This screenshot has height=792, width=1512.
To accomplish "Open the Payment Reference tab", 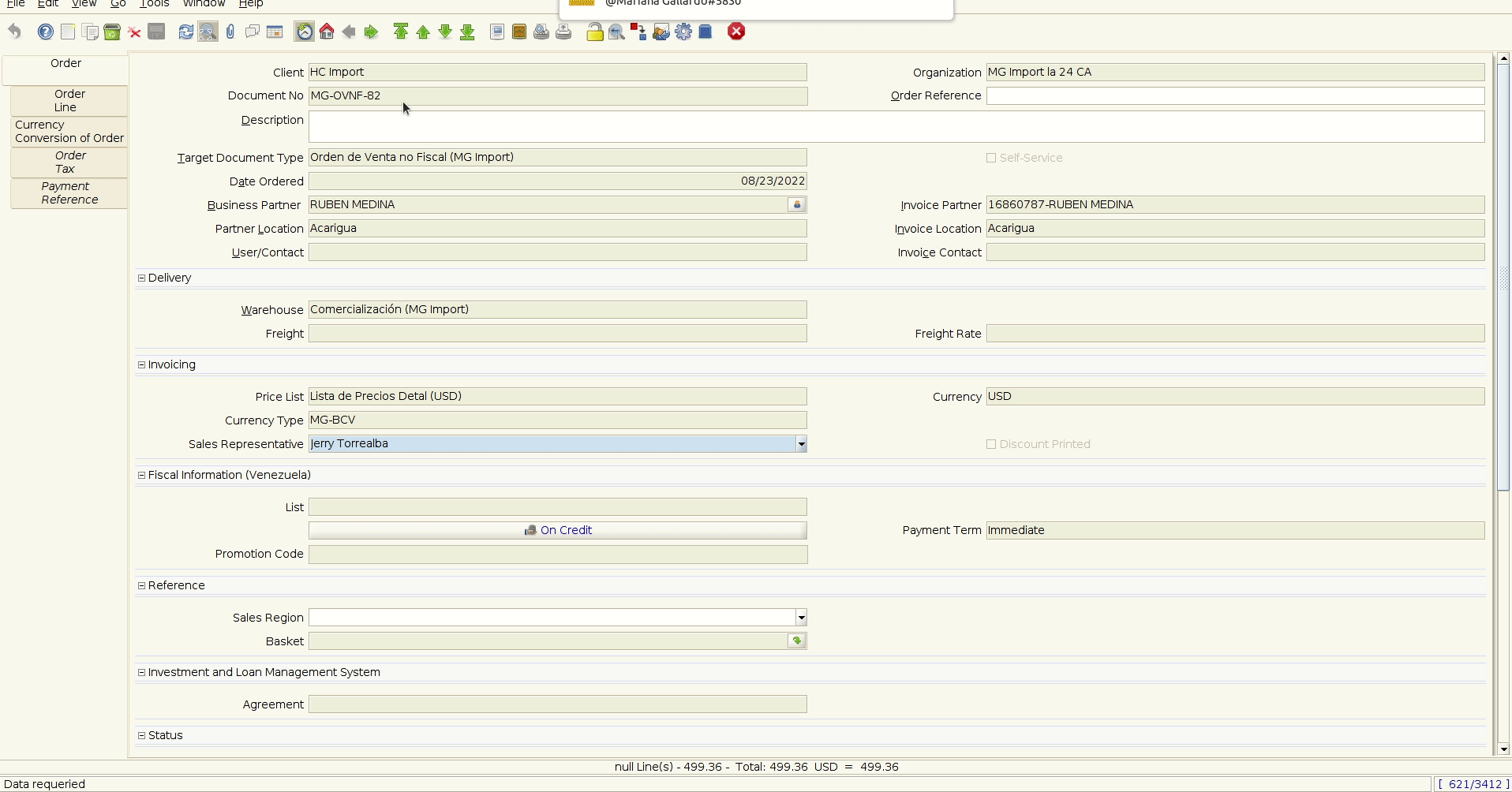I will tap(69, 192).
